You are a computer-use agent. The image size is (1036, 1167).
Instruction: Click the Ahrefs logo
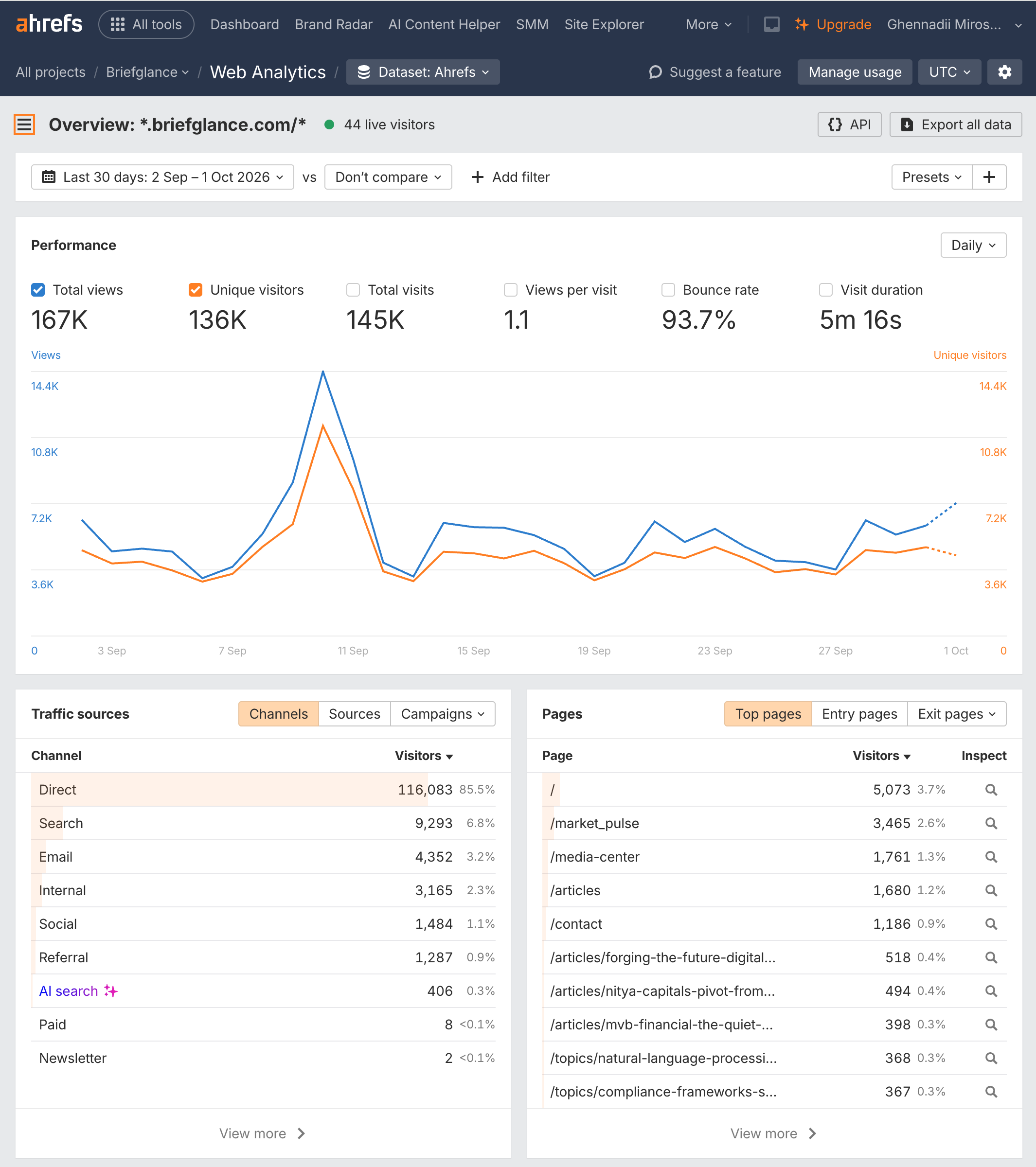coord(49,24)
